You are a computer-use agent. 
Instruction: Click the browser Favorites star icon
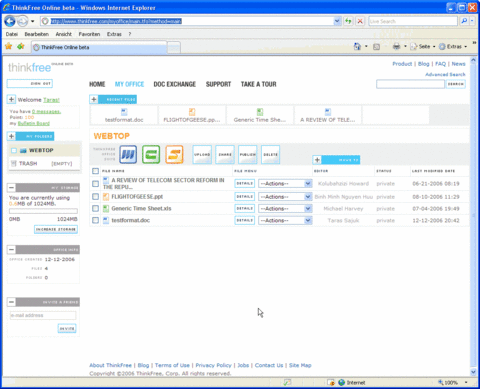(x=9, y=46)
